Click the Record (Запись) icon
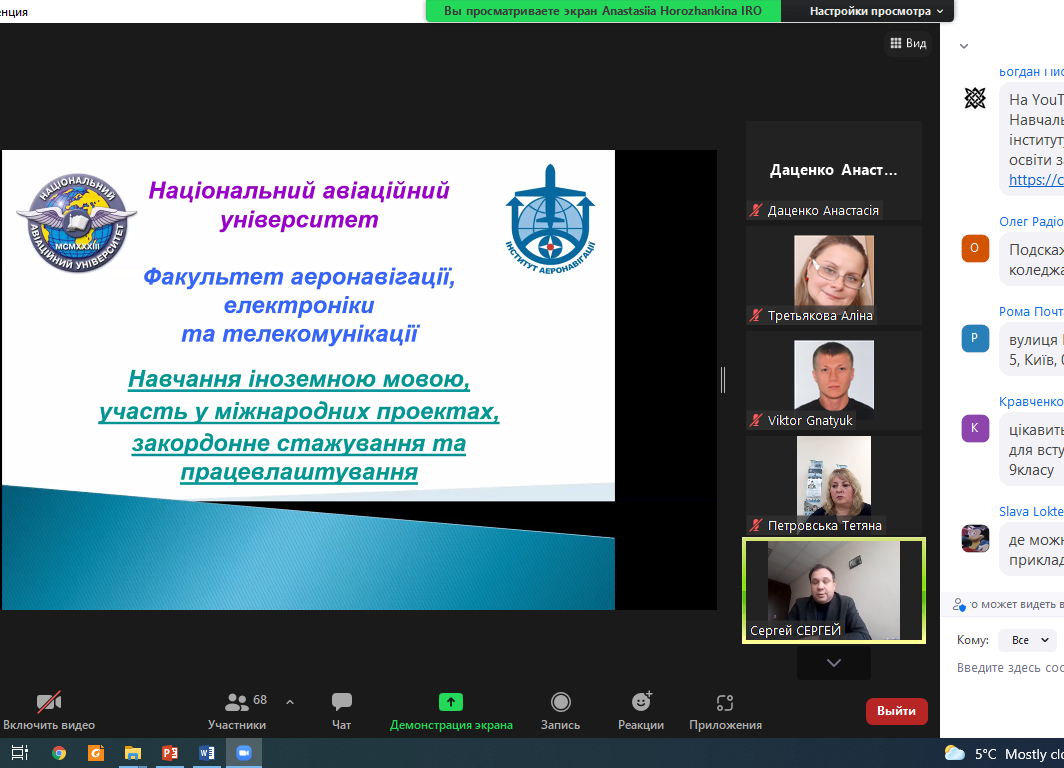1064x768 pixels. tap(560, 703)
